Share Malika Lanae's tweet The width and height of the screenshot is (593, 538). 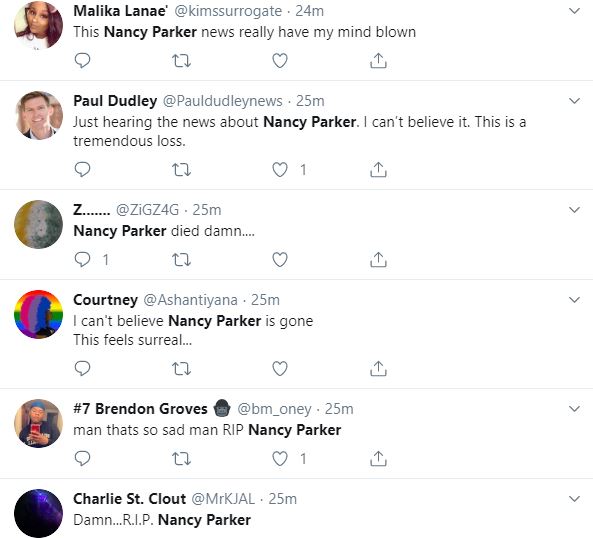click(x=378, y=60)
